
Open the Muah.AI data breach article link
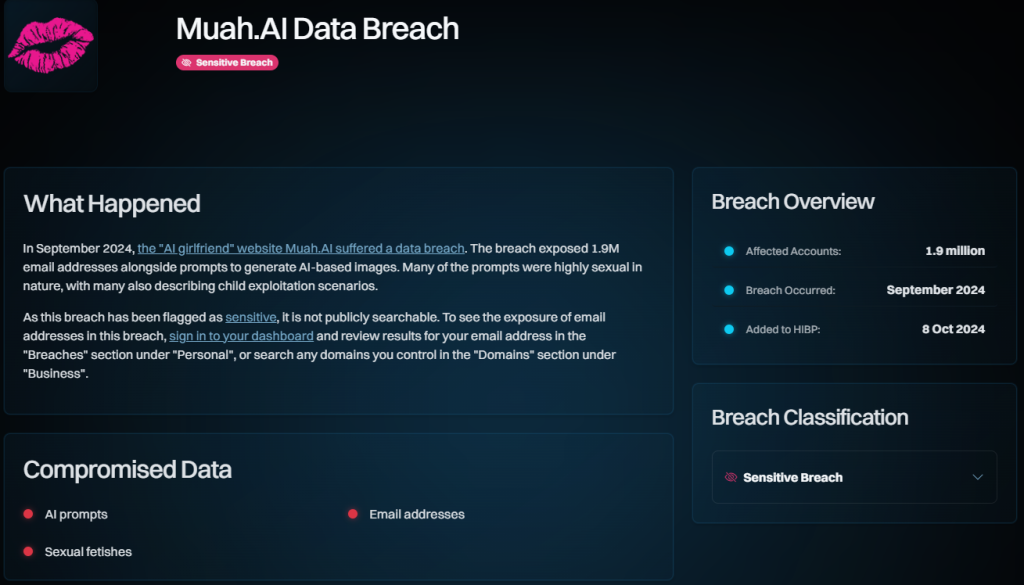click(302, 248)
